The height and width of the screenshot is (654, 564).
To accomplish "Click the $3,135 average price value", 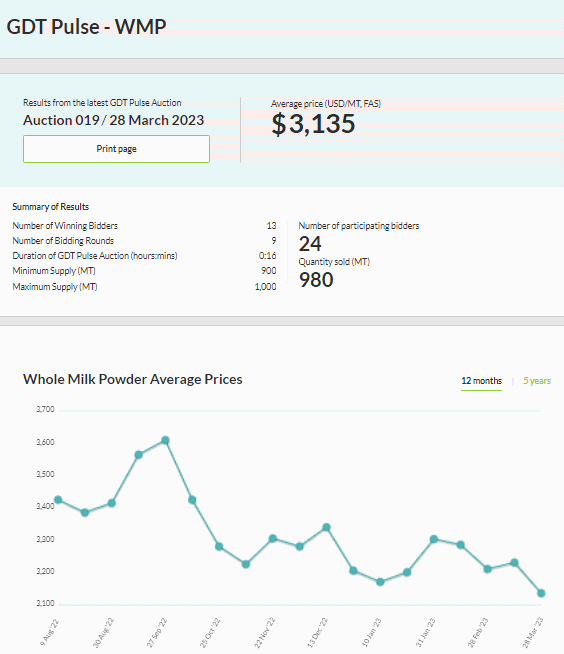I will point(313,124).
